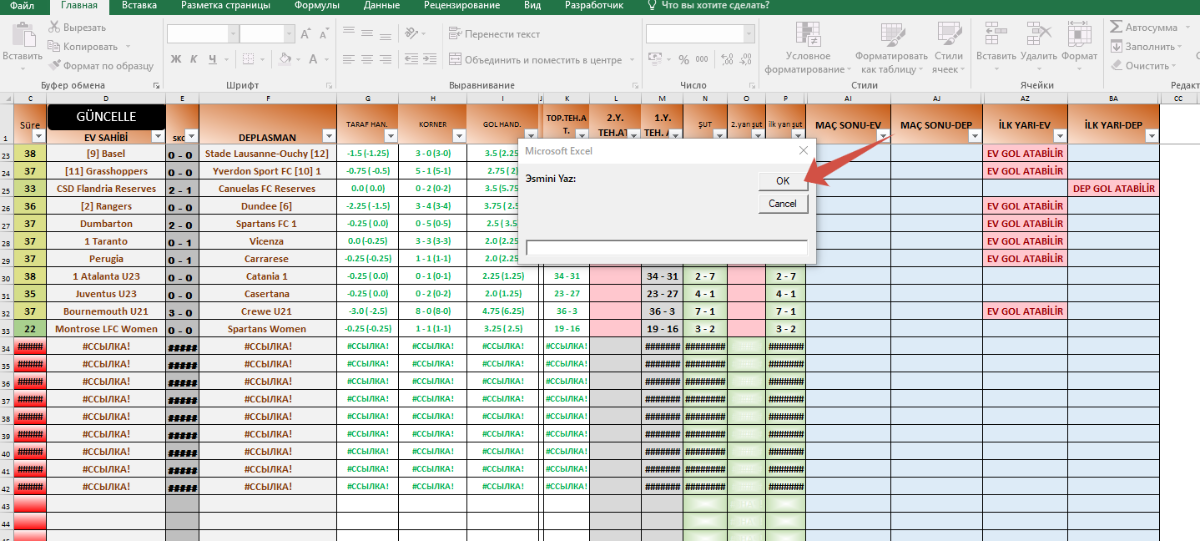Image resolution: width=1200 pixels, height=541 pixels.
Task: Click the fill color paint bucket
Action: 283,59
